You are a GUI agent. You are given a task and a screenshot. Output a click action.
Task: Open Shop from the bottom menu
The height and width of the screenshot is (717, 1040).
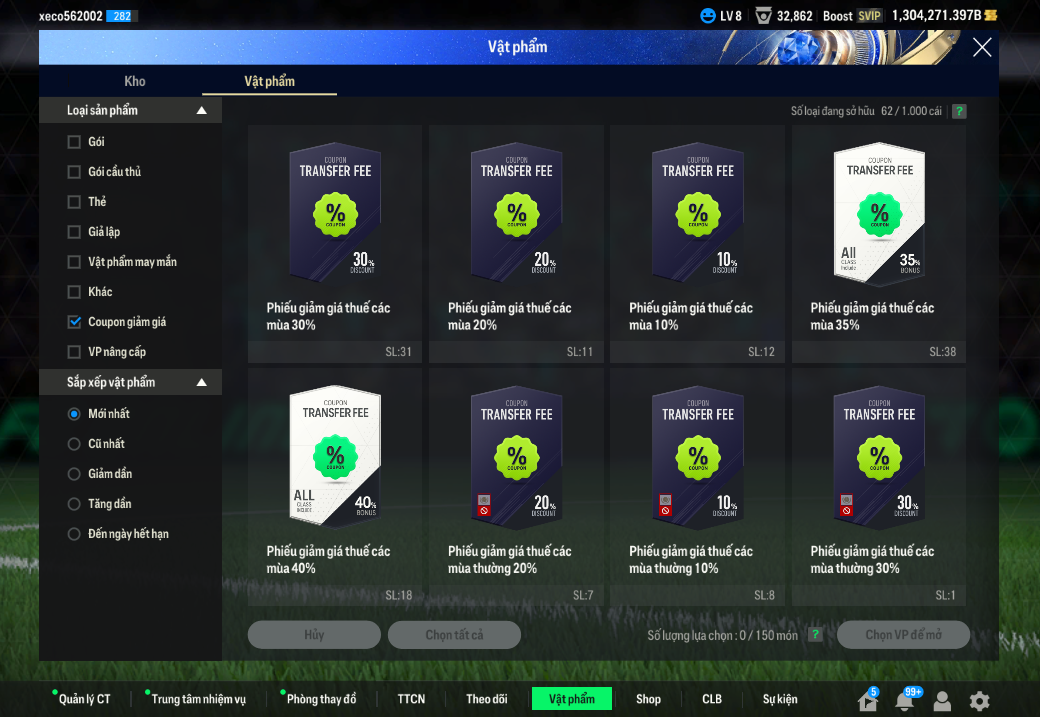point(648,699)
